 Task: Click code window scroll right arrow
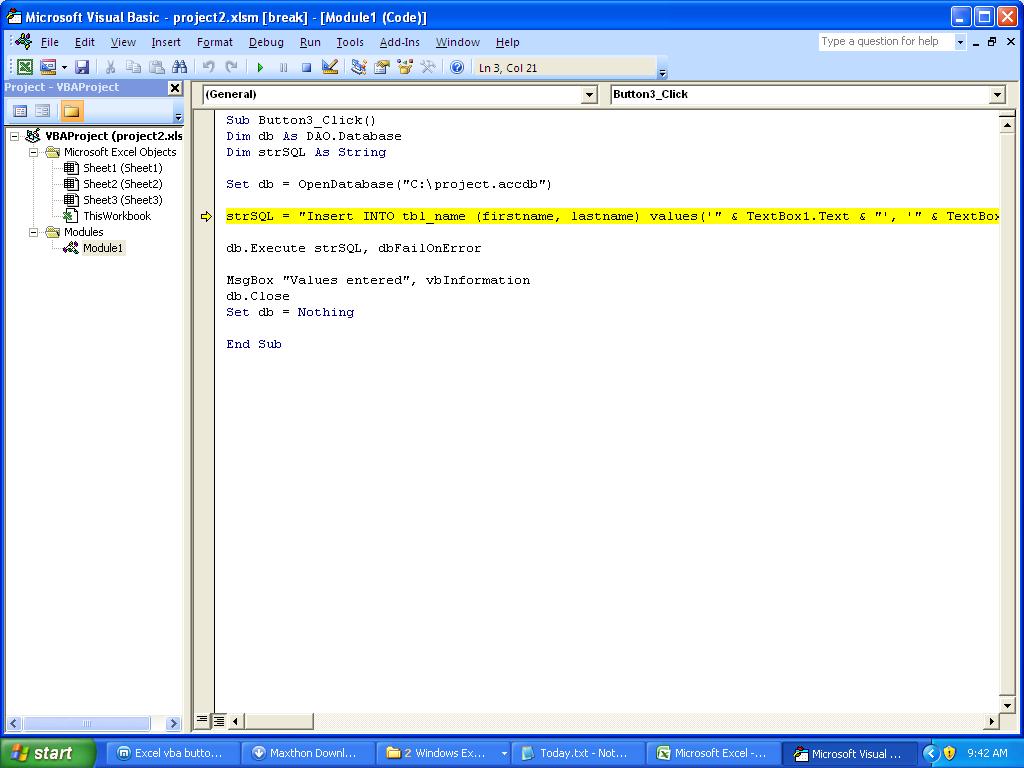(x=991, y=722)
